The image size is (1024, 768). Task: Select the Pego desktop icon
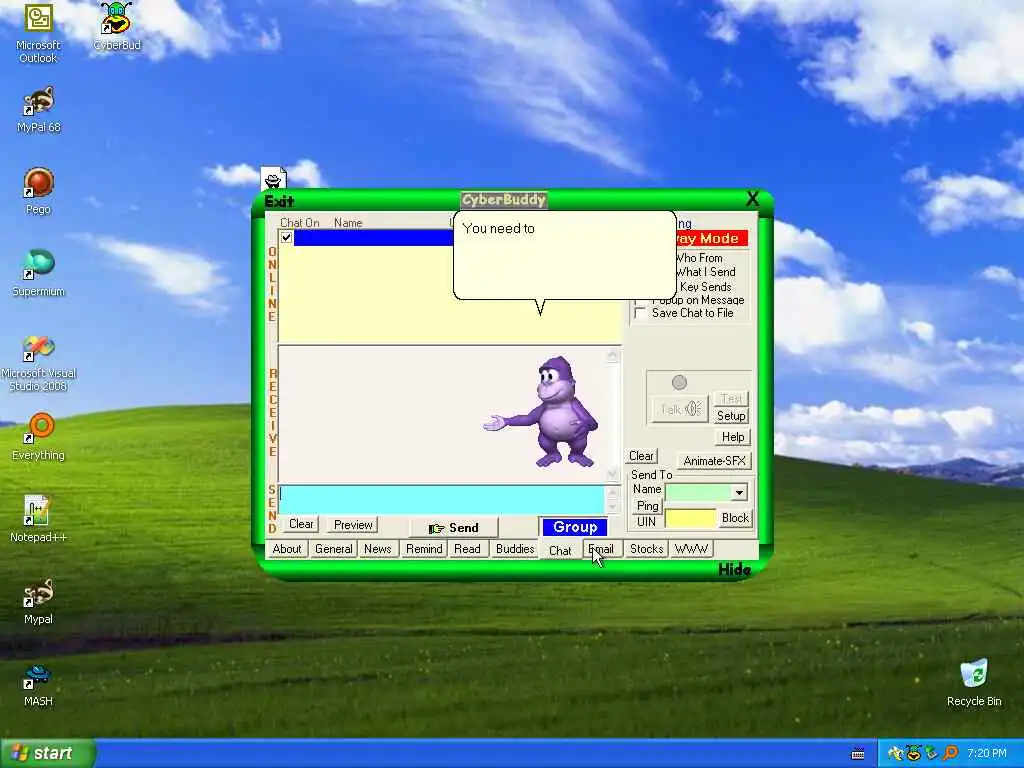pyautogui.click(x=38, y=191)
